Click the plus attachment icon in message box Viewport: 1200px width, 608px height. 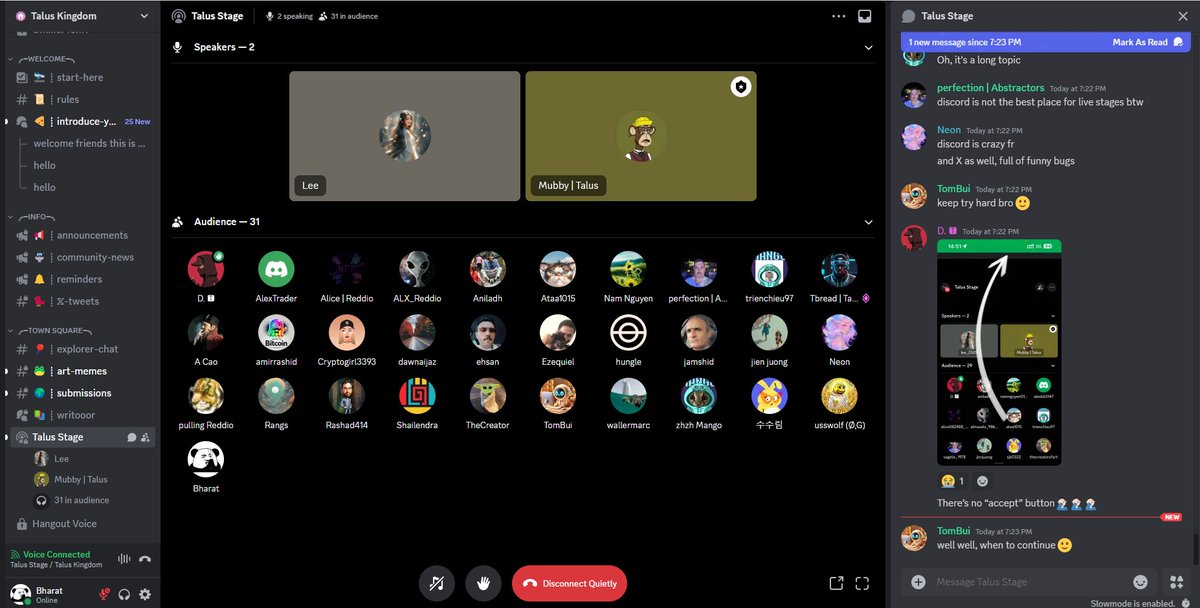point(918,582)
